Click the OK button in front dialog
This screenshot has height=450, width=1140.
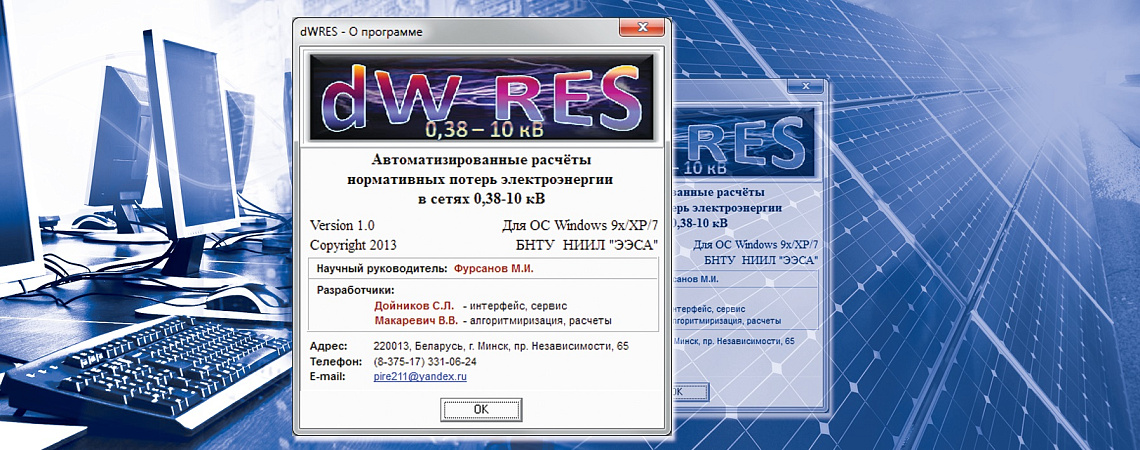481,409
